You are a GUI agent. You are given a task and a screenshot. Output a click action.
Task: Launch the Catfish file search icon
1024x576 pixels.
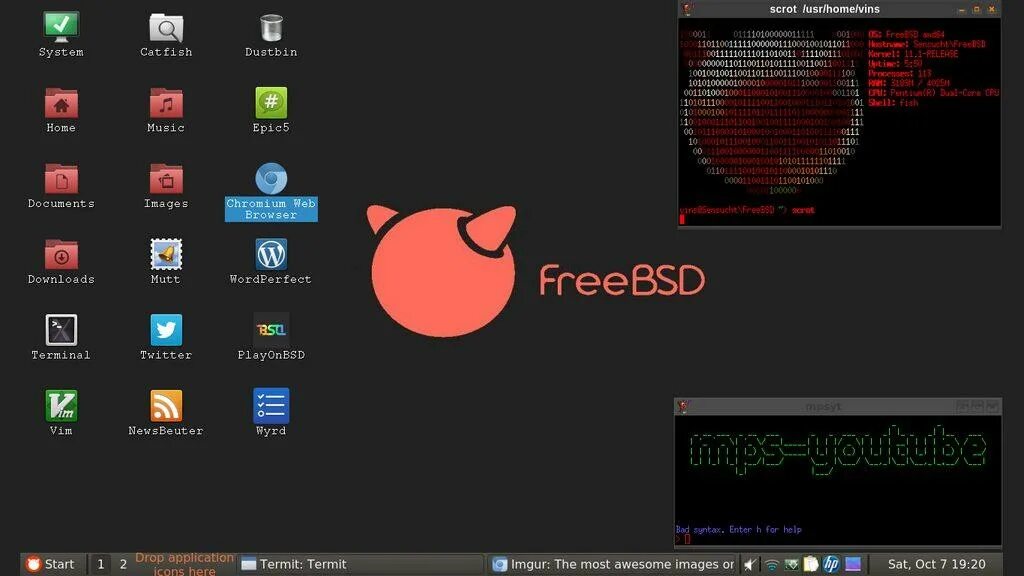tap(166, 35)
